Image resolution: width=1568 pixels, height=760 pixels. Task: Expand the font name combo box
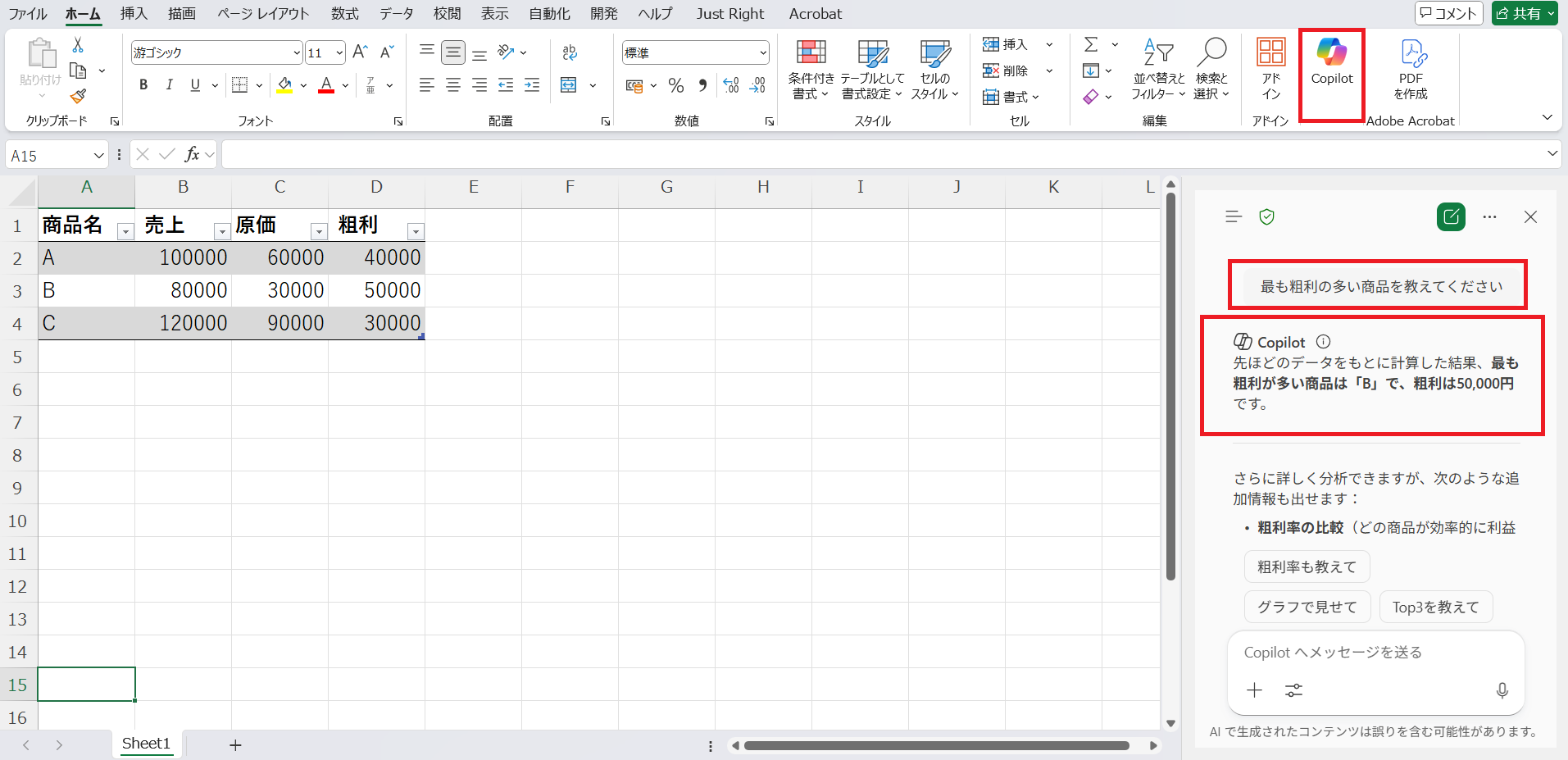pyautogui.click(x=297, y=52)
